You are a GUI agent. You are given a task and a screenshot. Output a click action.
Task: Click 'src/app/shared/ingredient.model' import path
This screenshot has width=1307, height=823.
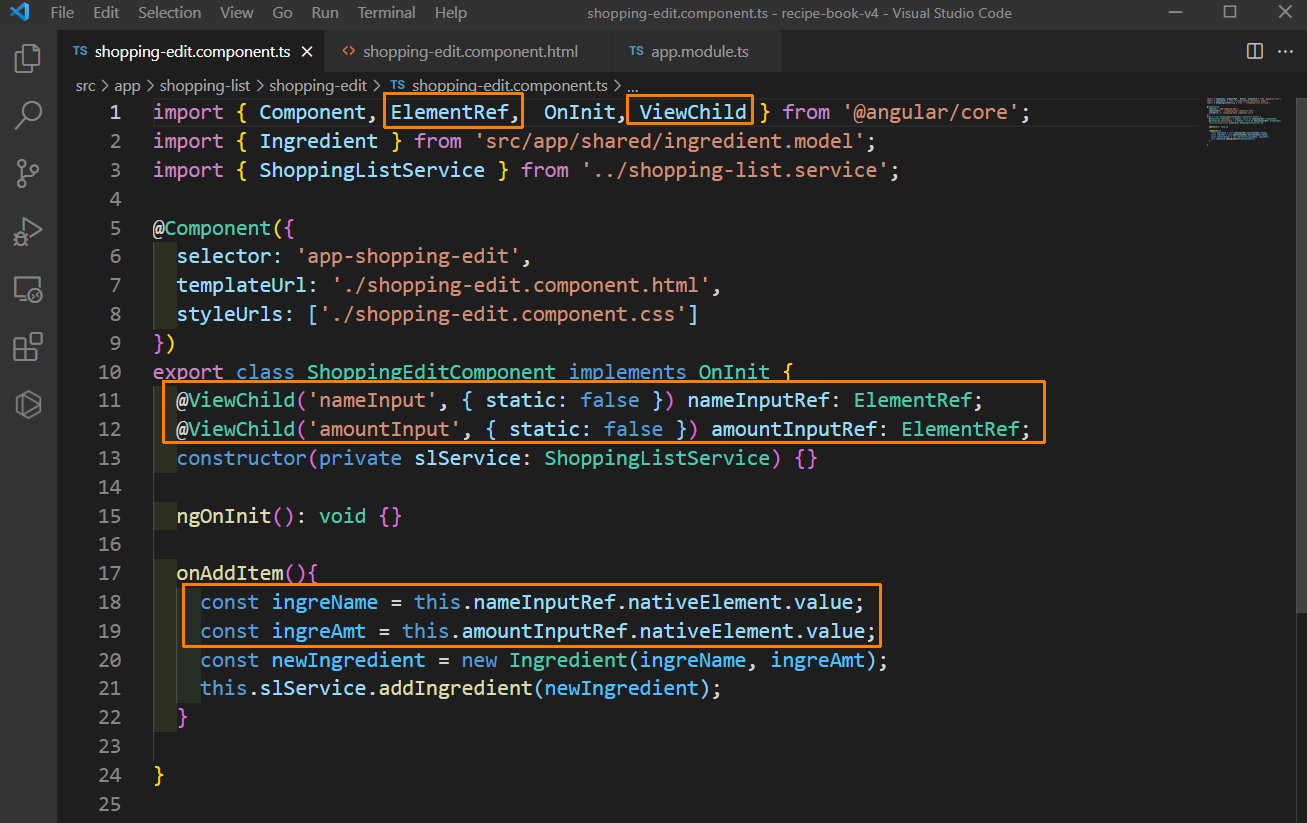pyautogui.click(x=668, y=141)
